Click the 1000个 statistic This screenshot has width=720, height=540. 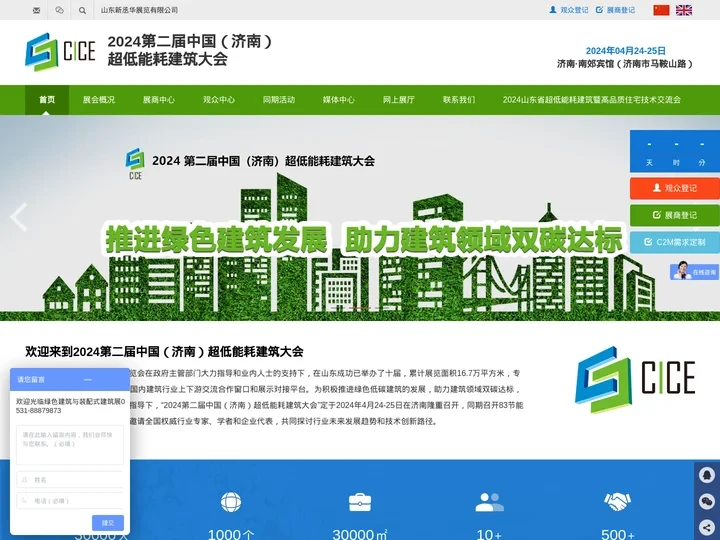tap(231, 534)
